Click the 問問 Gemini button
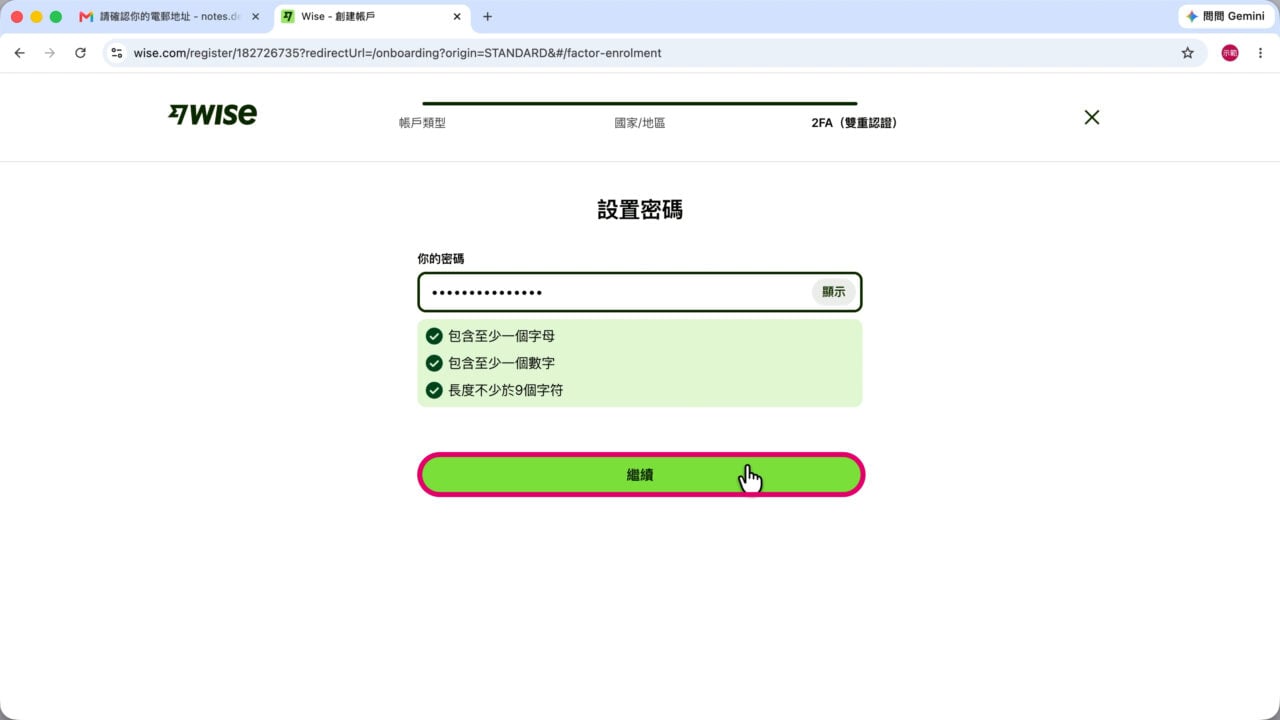Screen dimensions: 1280x720 click(x=1225, y=17)
